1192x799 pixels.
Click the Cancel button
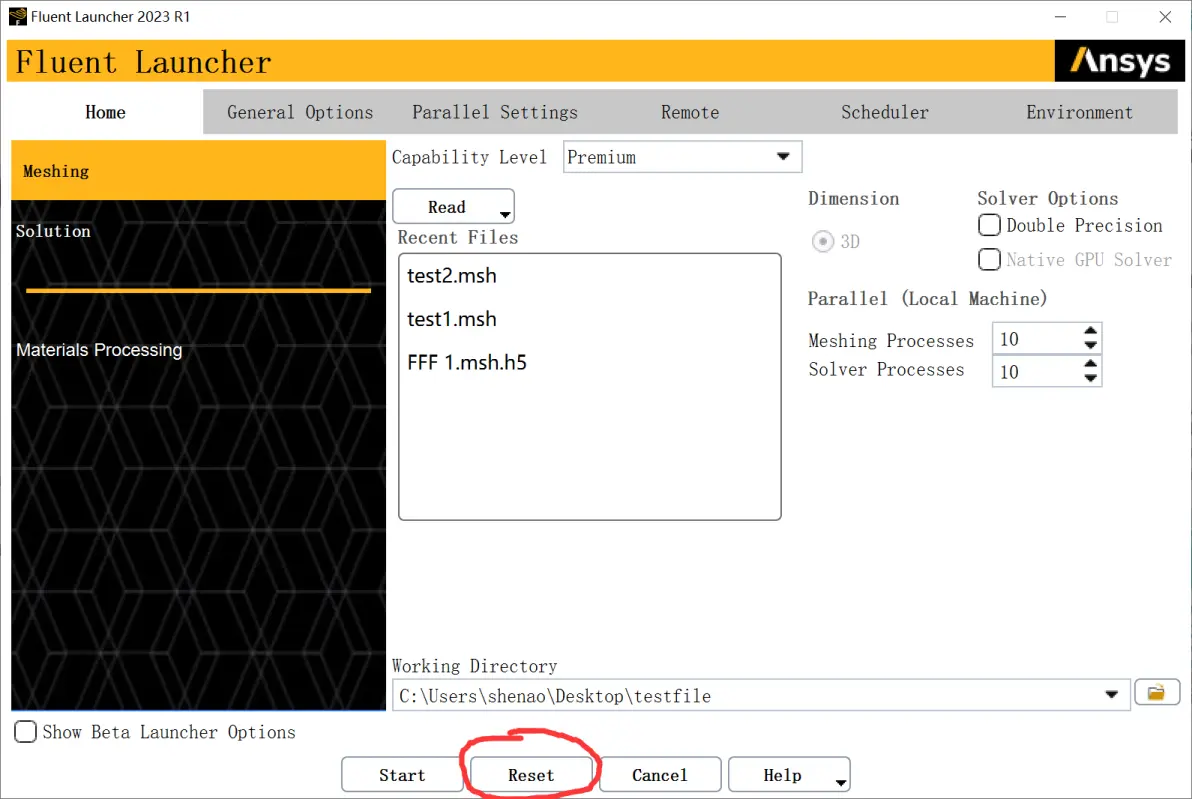coord(660,775)
